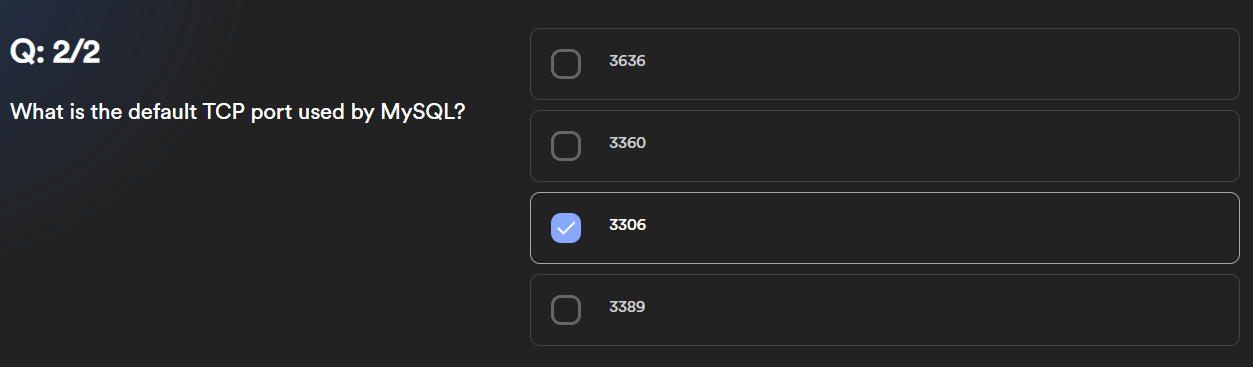The width and height of the screenshot is (1253, 367).
Task: Click the MySQL default port question text
Action: (237, 112)
